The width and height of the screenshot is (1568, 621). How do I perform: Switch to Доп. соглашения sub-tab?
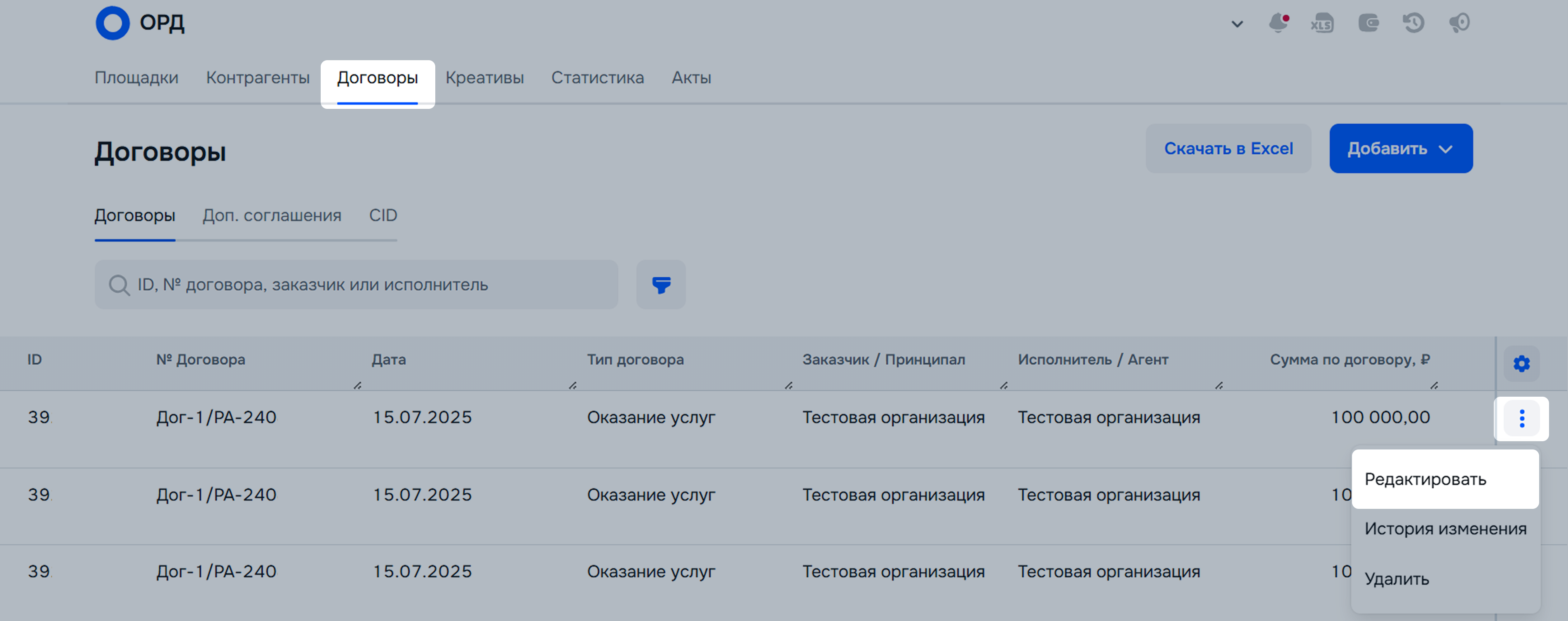[x=272, y=216]
